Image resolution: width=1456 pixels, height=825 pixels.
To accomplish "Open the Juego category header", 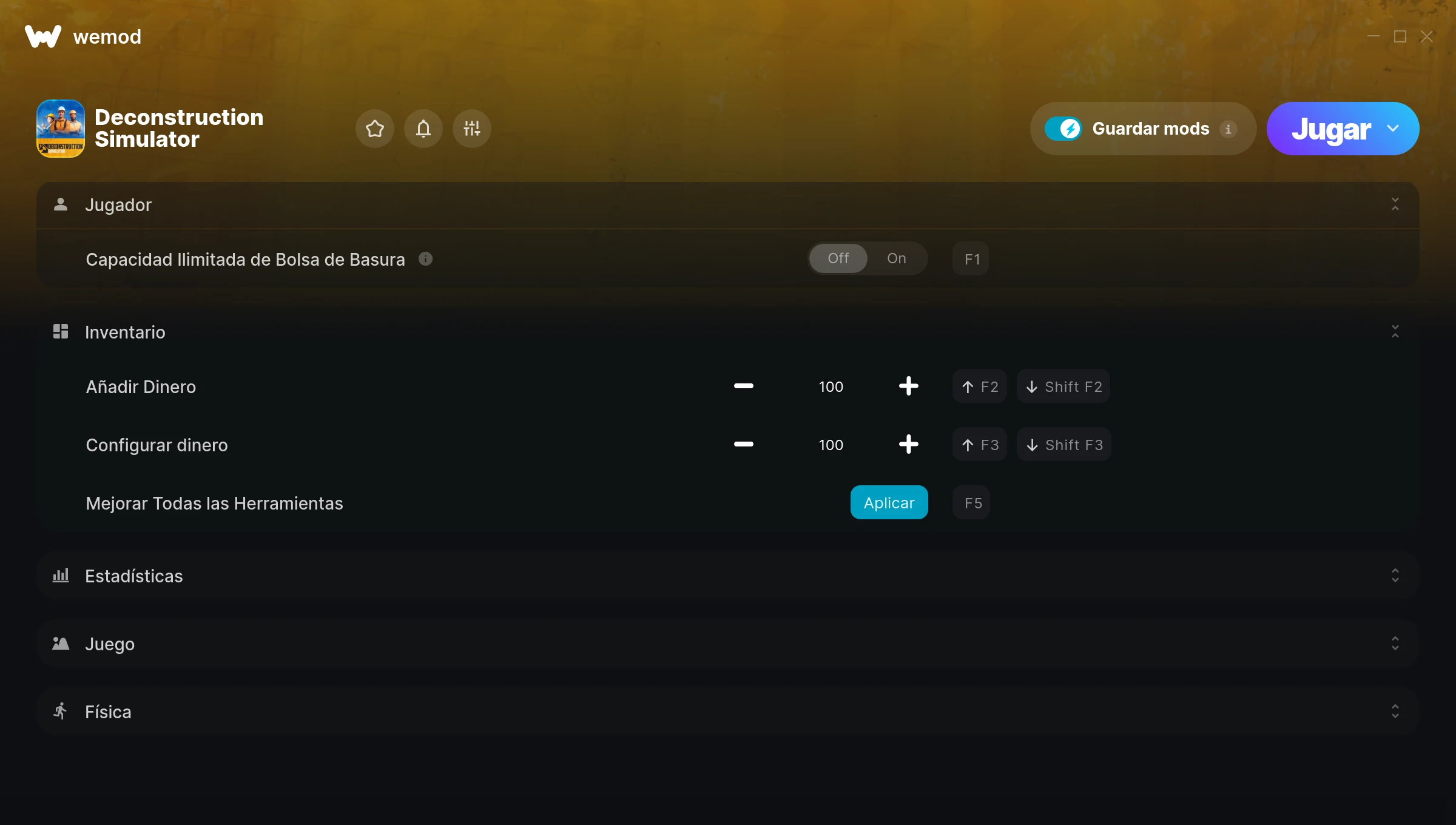I will click(x=728, y=644).
